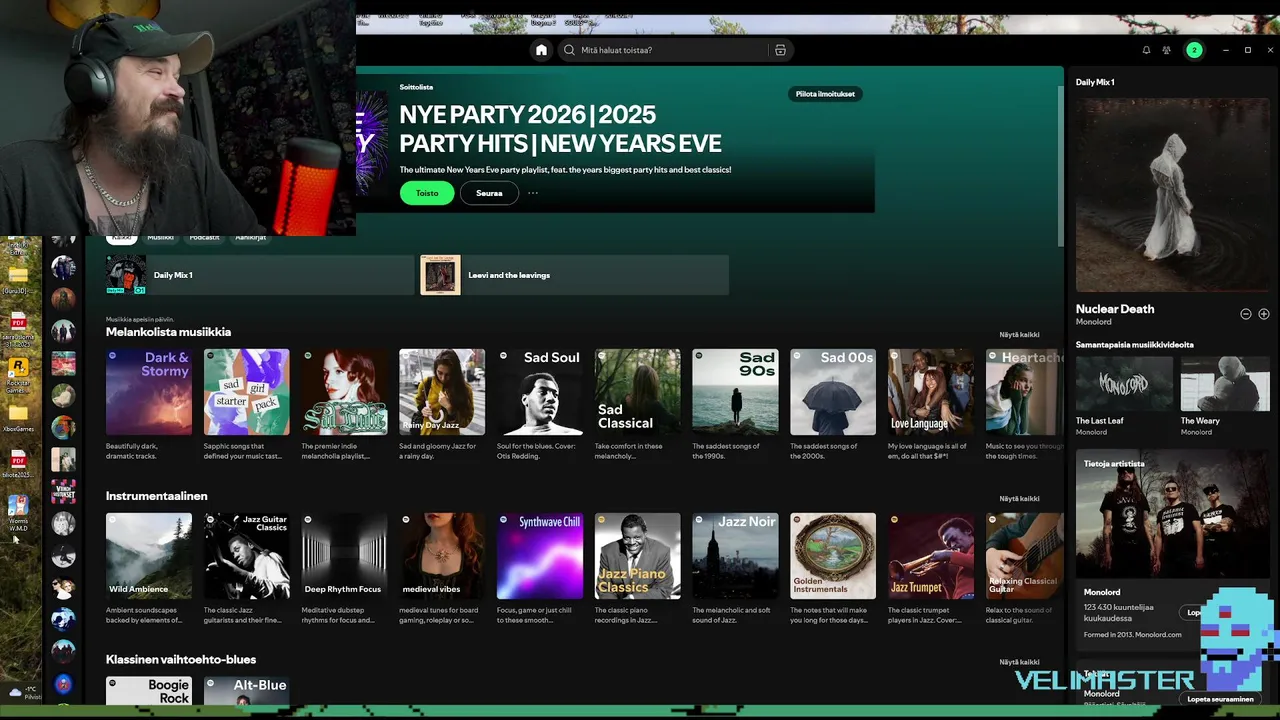
Task: Open the medieval vibes playlist
Action: tap(442, 556)
